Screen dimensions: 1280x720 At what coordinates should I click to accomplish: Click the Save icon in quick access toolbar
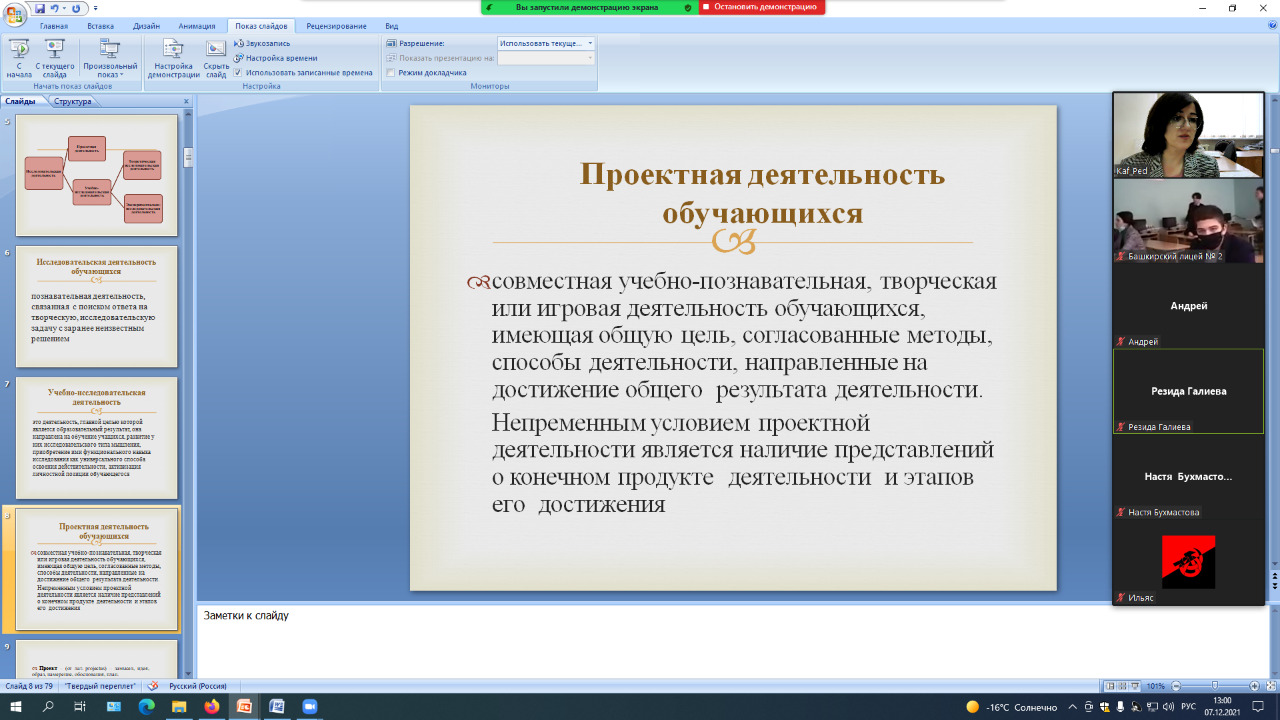click(x=40, y=9)
